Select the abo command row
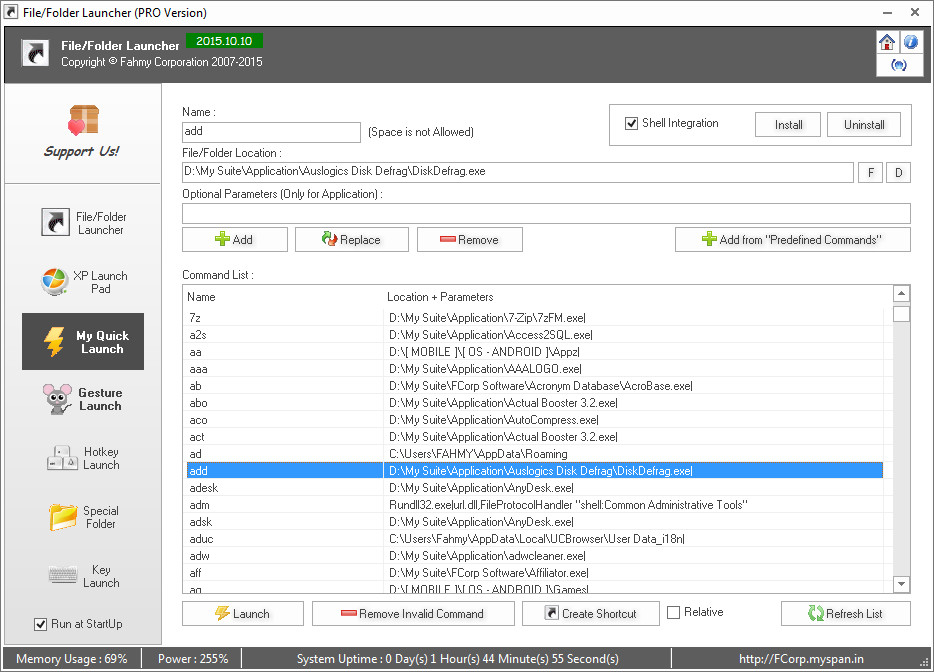 point(534,403)
